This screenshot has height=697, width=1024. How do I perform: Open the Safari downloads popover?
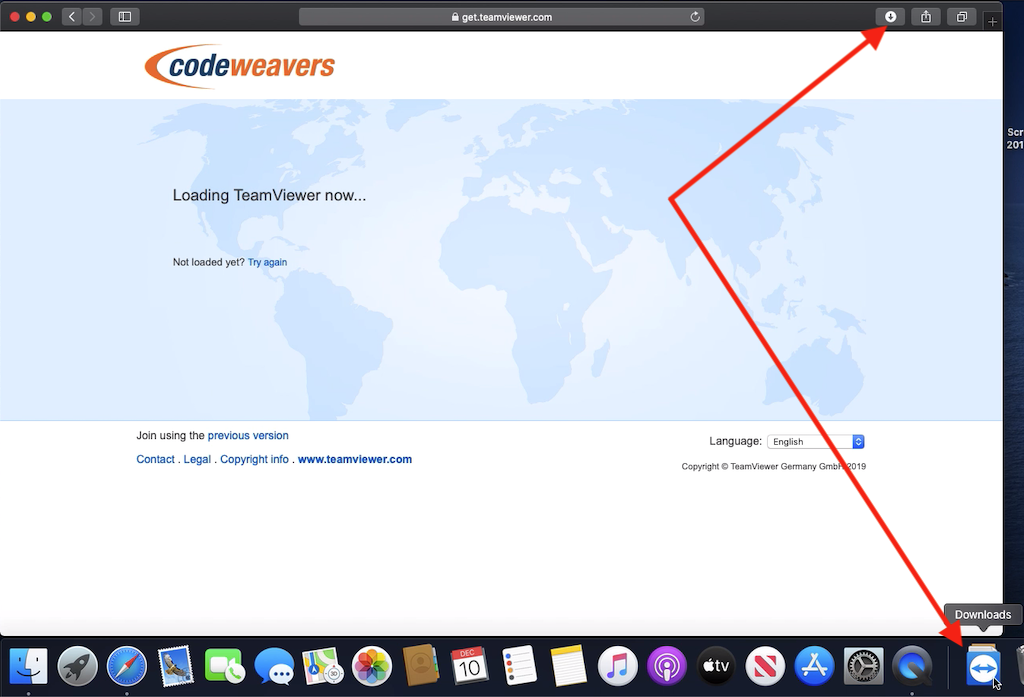(890, 17)
